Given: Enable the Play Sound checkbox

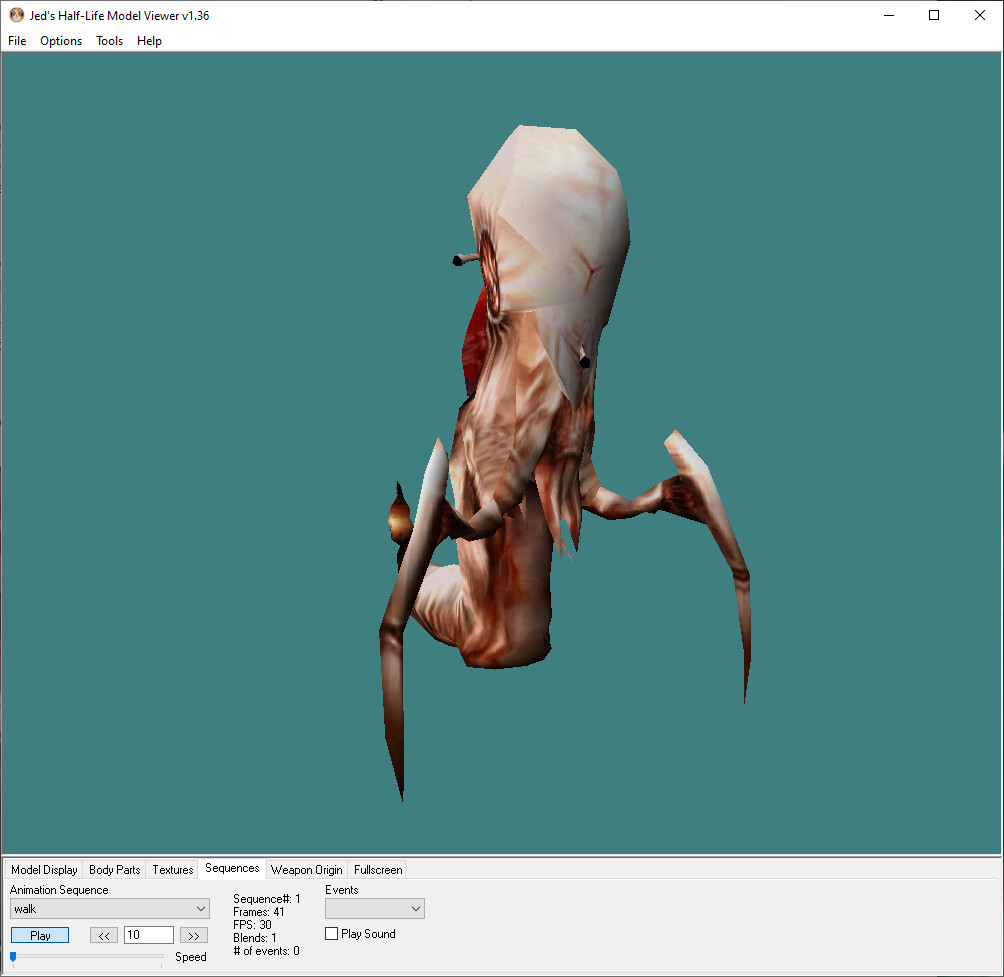Looking at the screenshot, I should [x=331, y=933].
